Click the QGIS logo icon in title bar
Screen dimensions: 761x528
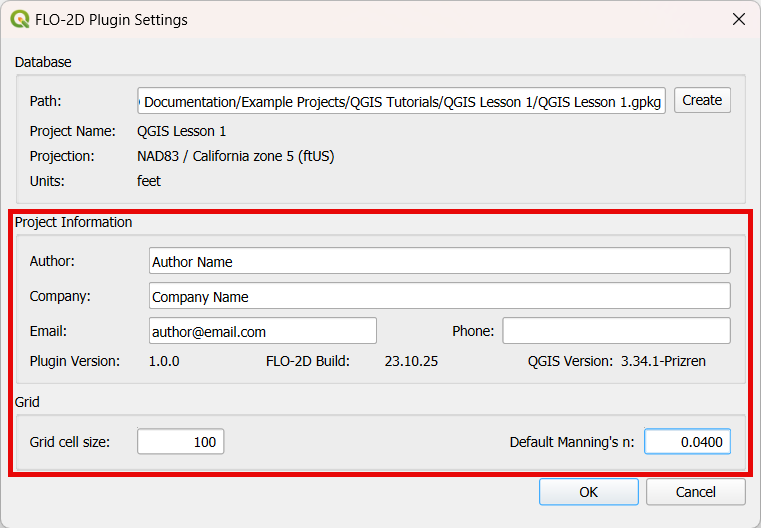pyautogui.click(x=19, y=19)
